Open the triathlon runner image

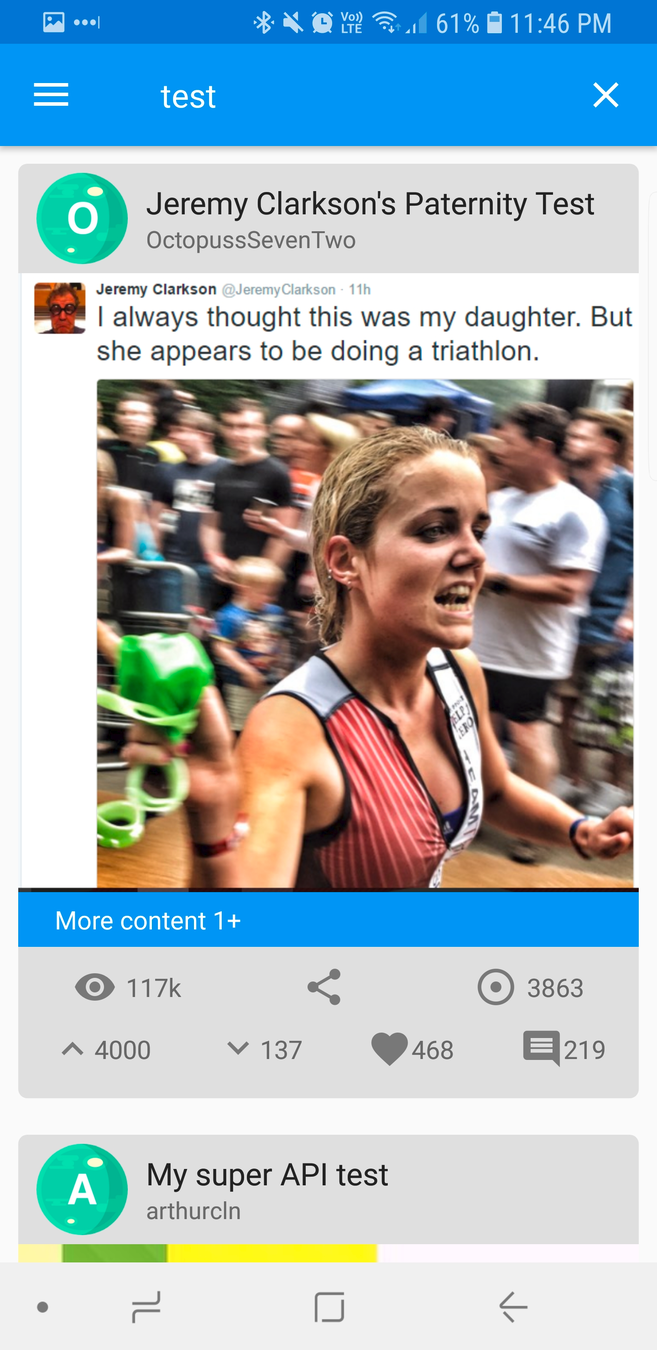coord(365,633)
